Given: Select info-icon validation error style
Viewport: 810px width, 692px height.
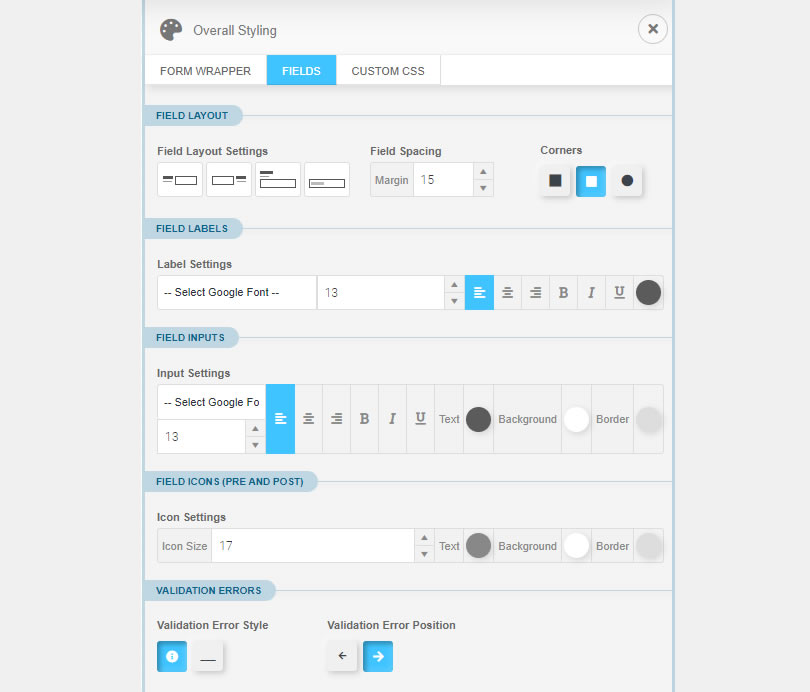Looking at the screenshot, I should pyautogui.click(x=172, y=656).
